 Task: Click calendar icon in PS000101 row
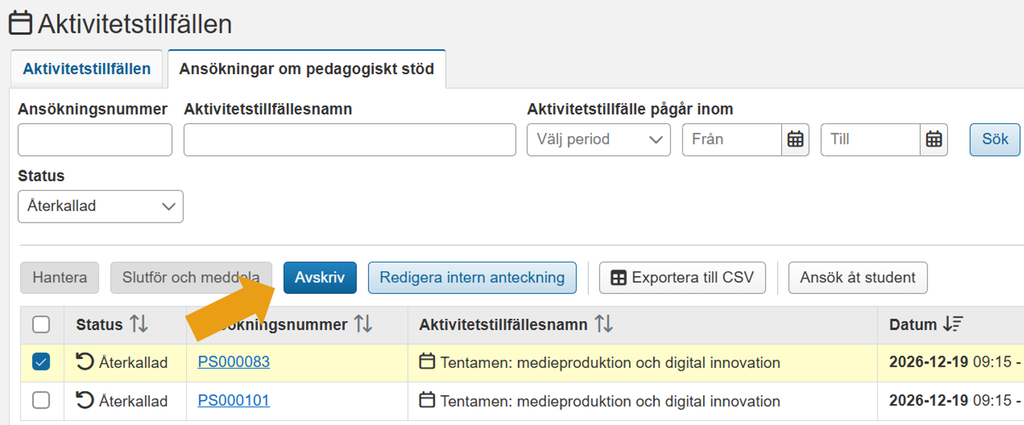click(427, 400)
